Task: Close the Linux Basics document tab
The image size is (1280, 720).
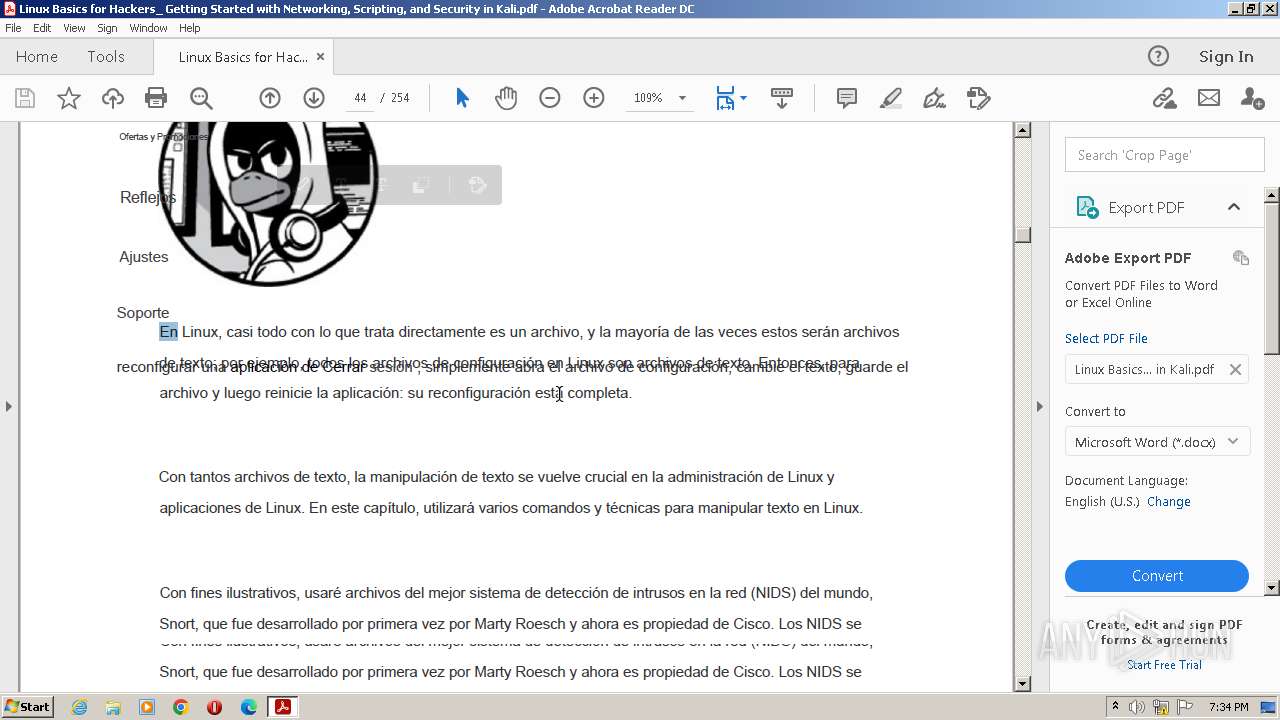Action: click(320, 57)
